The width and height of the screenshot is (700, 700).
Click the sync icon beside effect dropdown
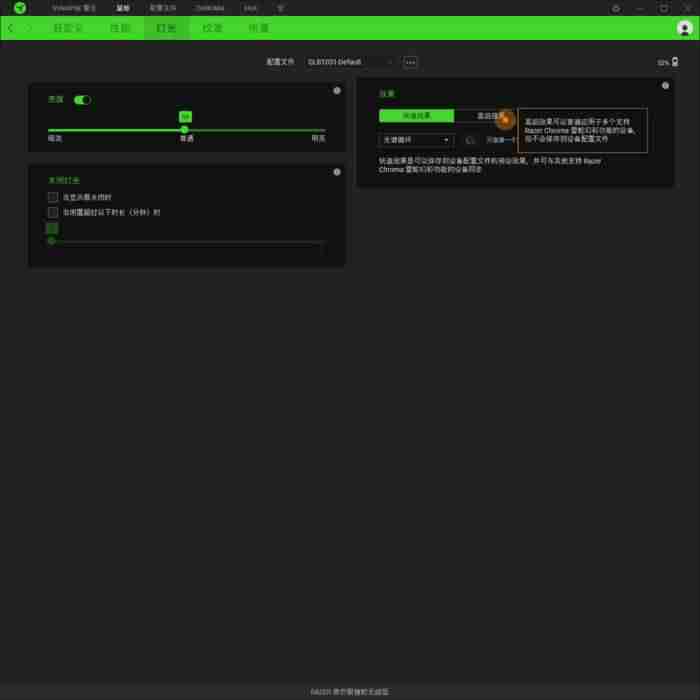tap(470, 140)
